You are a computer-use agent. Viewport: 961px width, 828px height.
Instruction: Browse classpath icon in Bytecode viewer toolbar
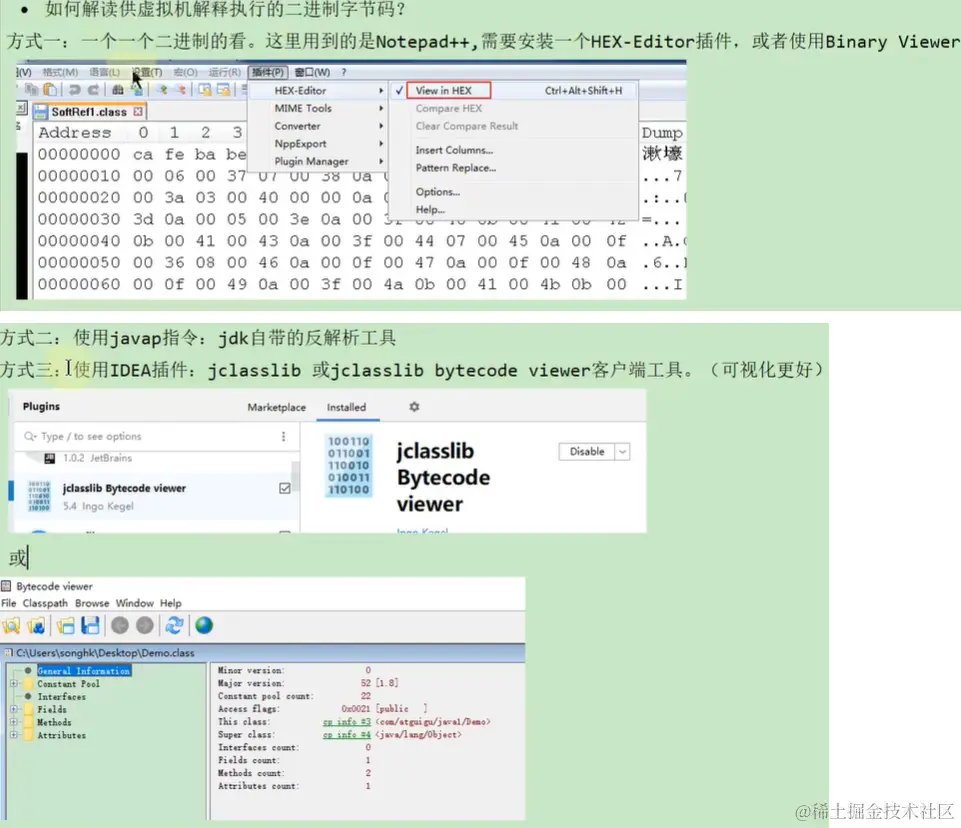point(36,625)
